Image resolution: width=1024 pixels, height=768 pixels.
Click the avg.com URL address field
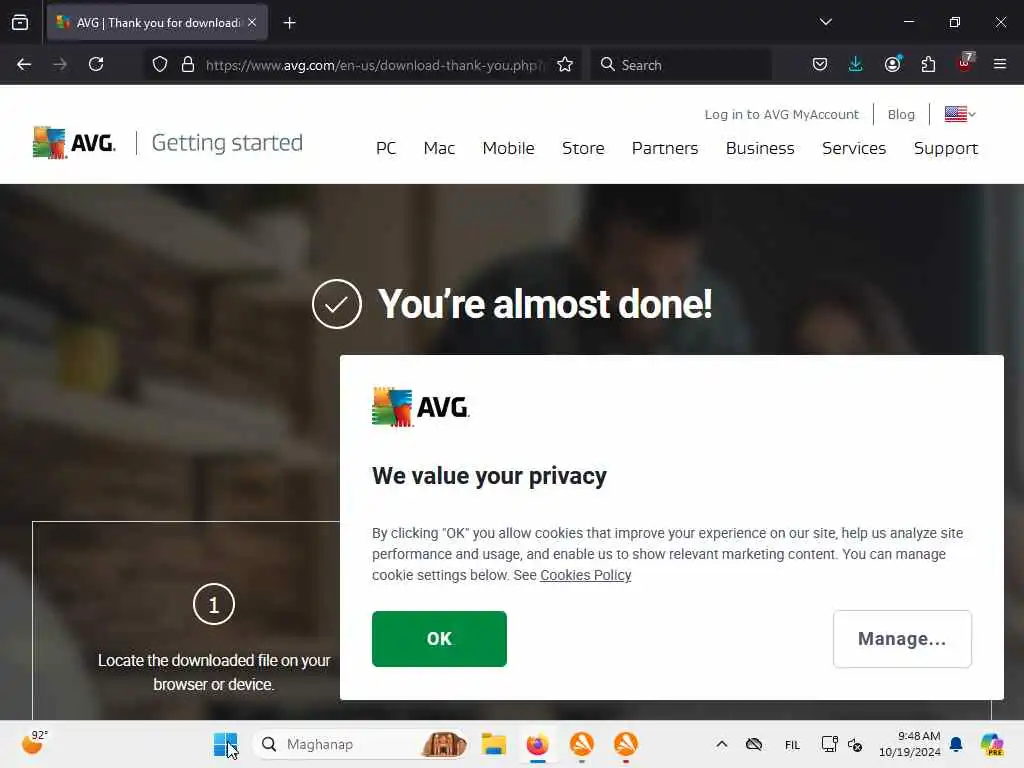click(374, 65)
